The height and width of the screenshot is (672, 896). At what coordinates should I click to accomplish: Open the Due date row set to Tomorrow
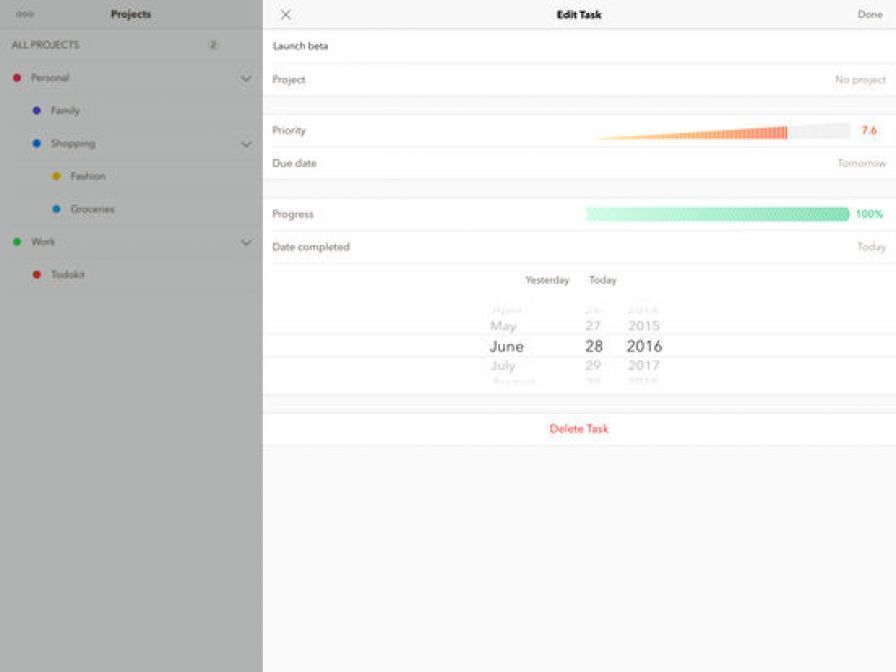578,163
